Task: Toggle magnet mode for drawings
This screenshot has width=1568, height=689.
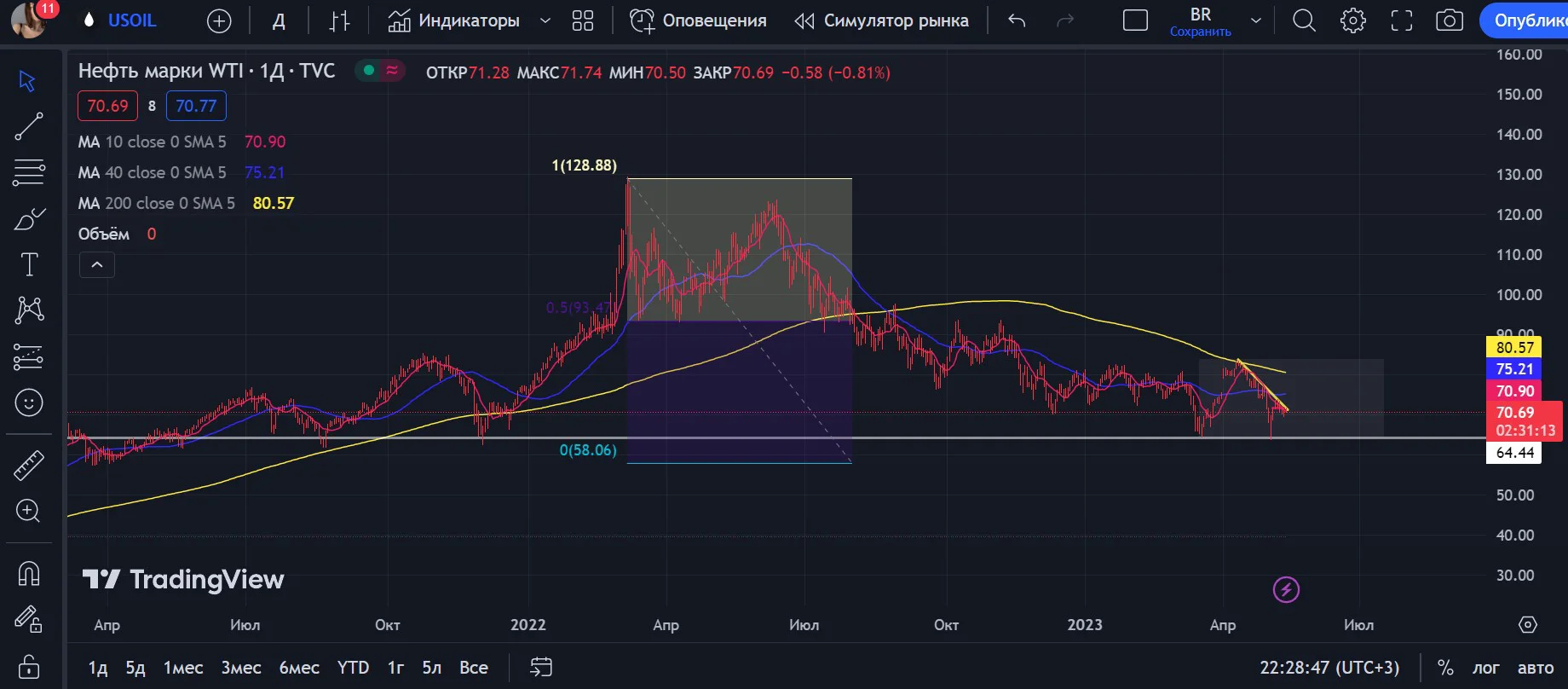Action: point(28,573)
